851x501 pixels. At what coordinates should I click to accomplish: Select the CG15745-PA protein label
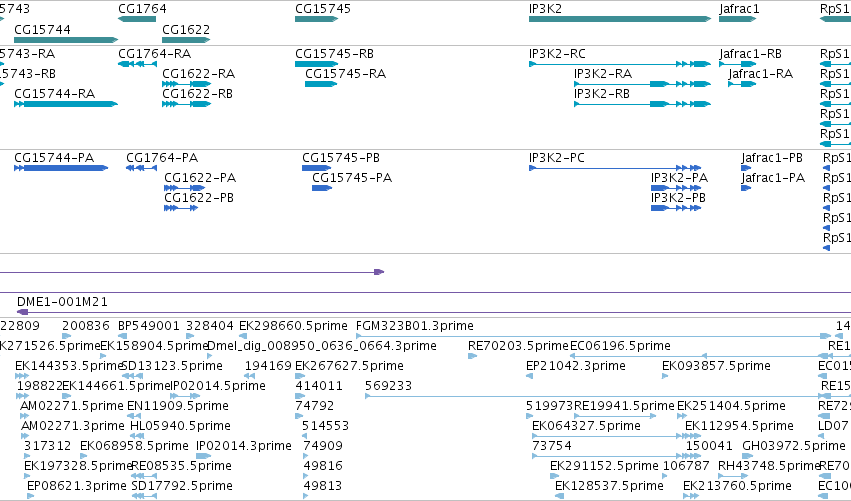tap(352, 178)
